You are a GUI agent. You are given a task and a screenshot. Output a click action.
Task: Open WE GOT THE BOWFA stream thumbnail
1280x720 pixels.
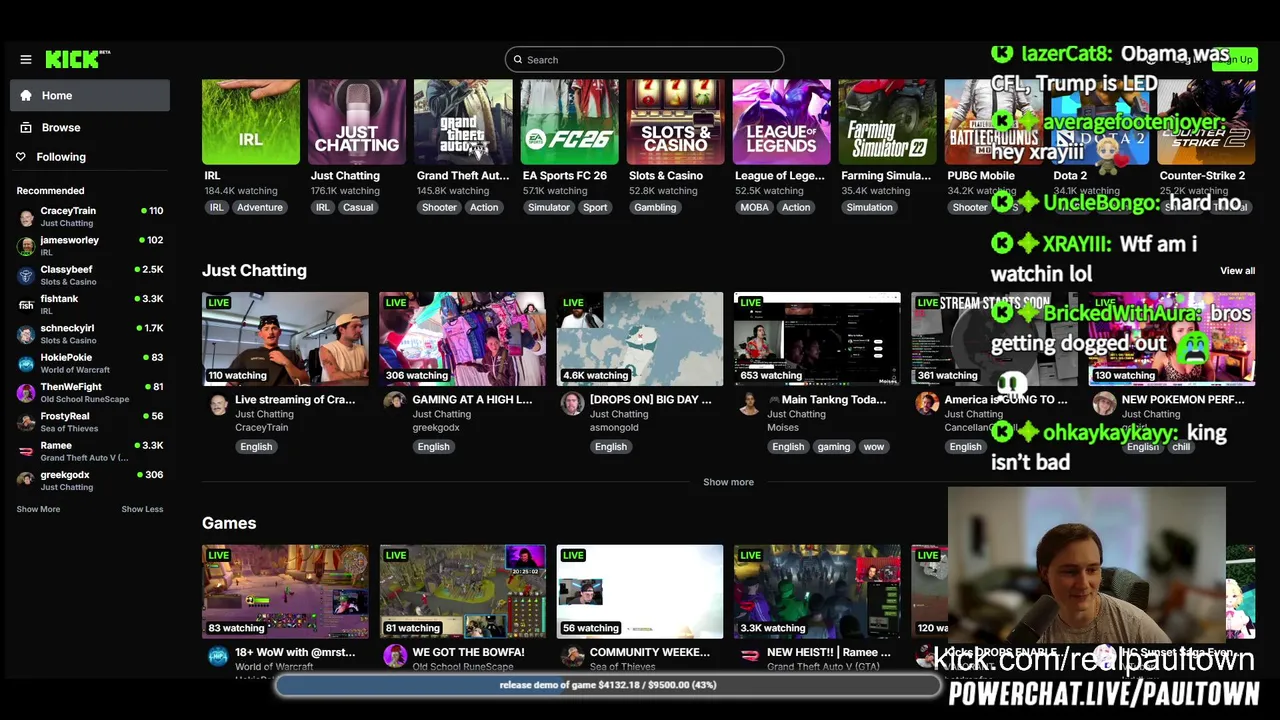tap(462, 592)
